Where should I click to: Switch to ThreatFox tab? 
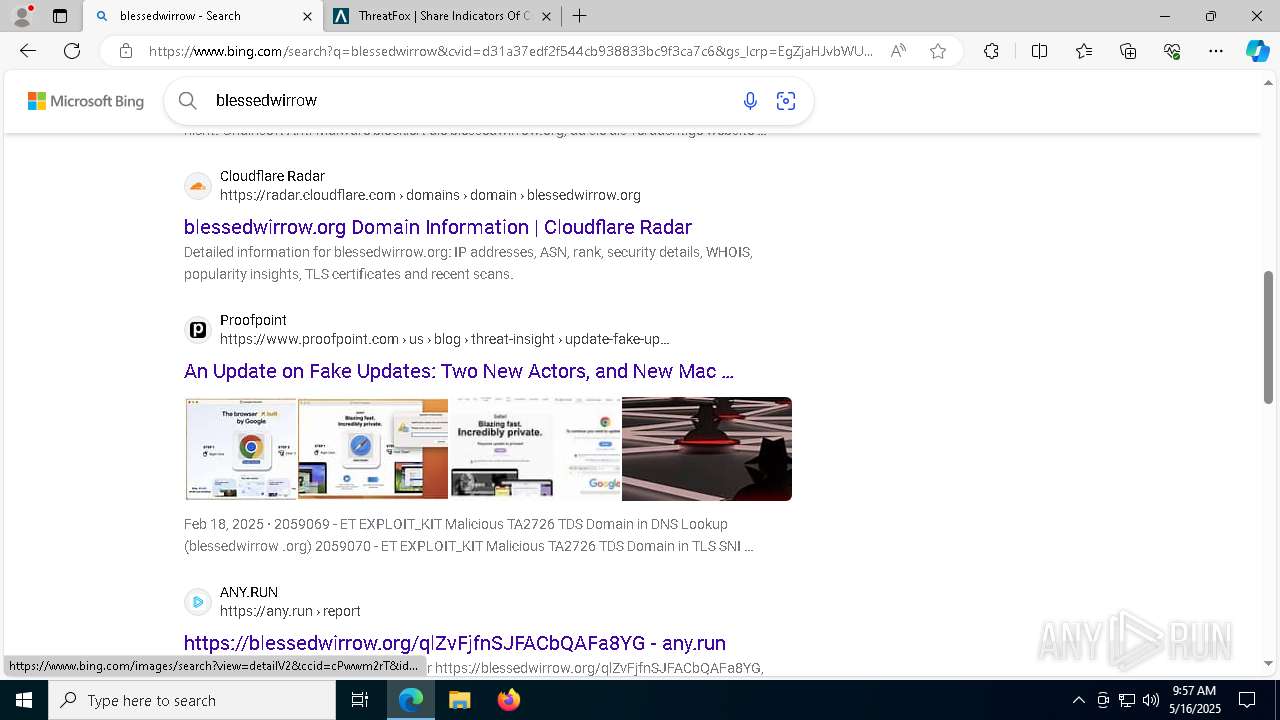[x=444, y=16]
